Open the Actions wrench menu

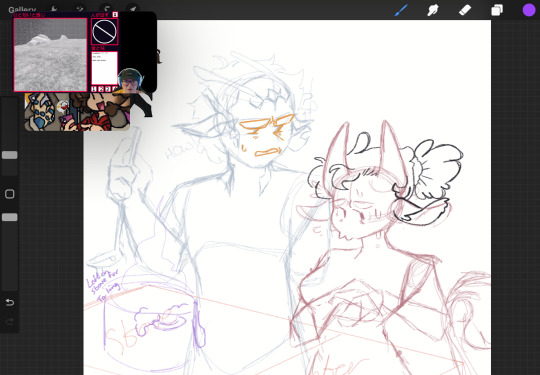(x=54, y=9)
